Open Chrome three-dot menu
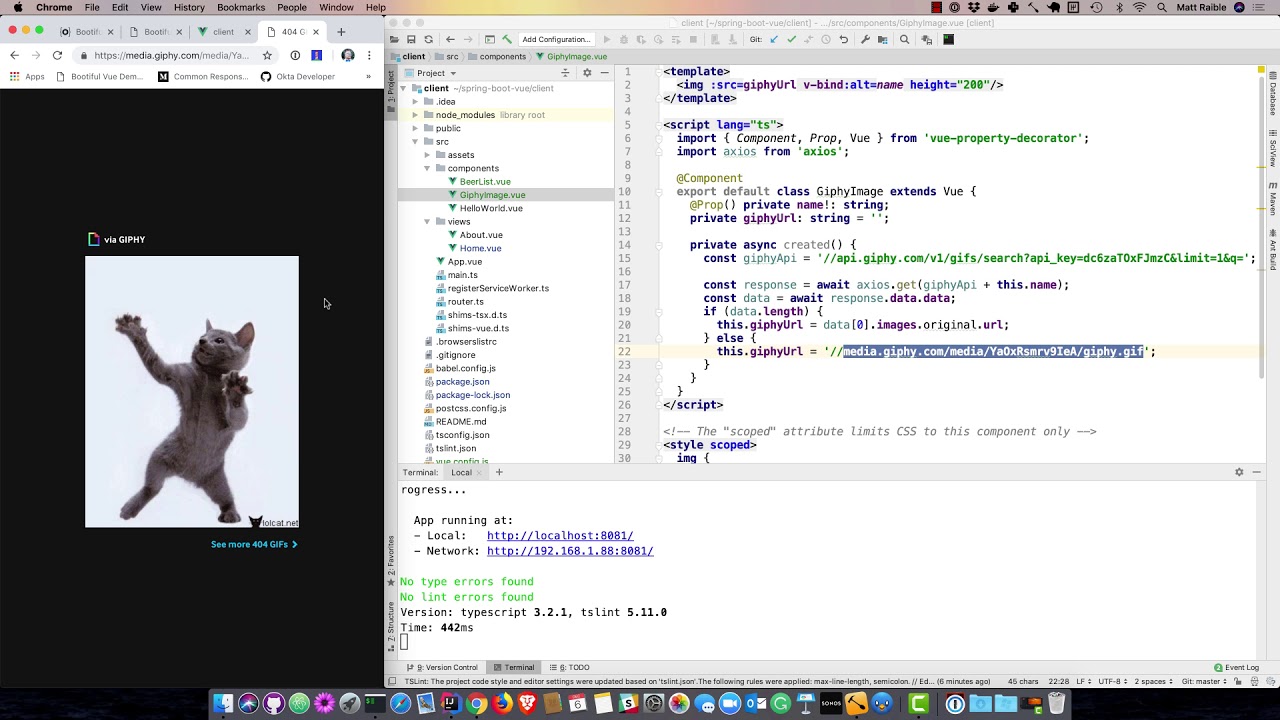 369,56
